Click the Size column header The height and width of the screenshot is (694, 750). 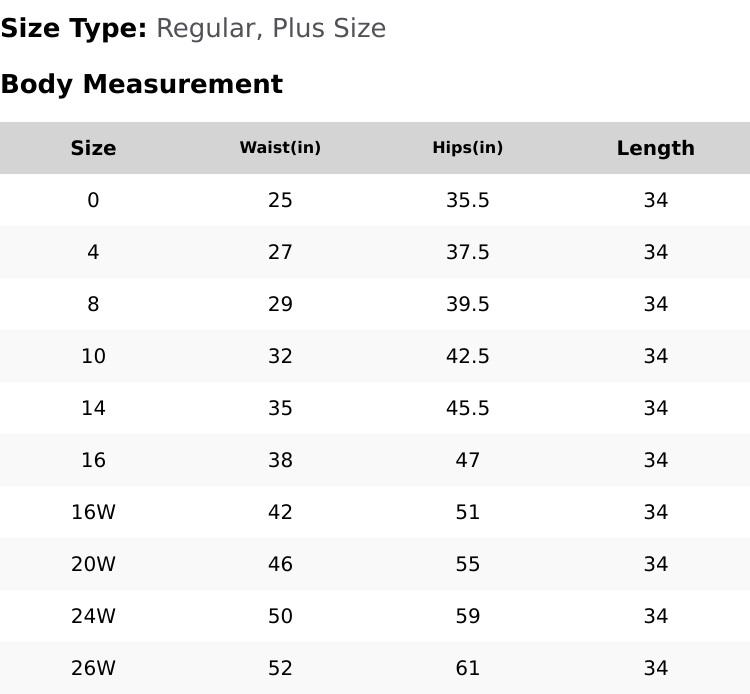(93, 148)
